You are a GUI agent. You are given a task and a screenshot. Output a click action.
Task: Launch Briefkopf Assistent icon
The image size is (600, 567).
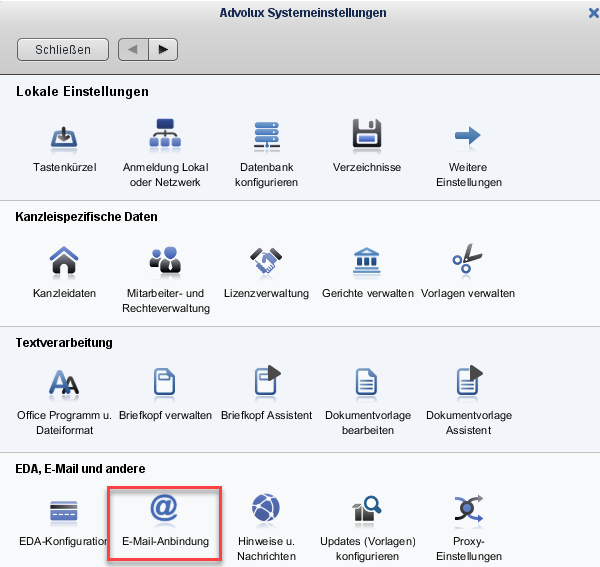[x=267, y=380]
